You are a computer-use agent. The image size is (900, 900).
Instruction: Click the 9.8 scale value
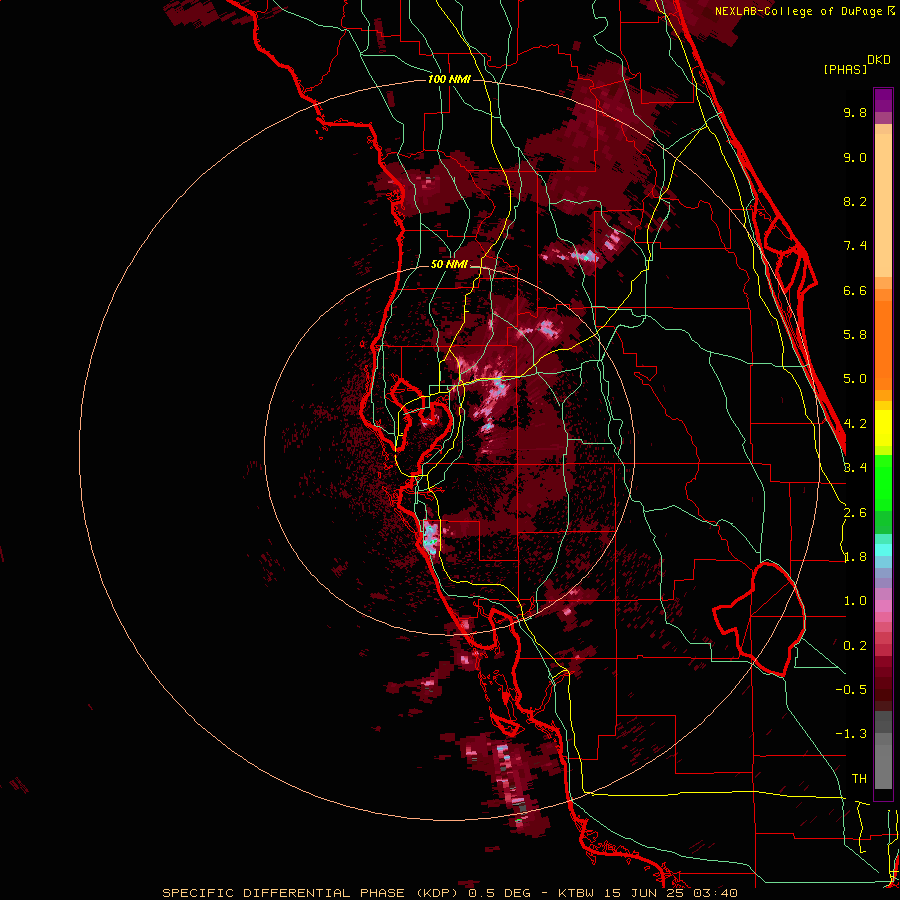pyautogui.click(x=855, y=112)
